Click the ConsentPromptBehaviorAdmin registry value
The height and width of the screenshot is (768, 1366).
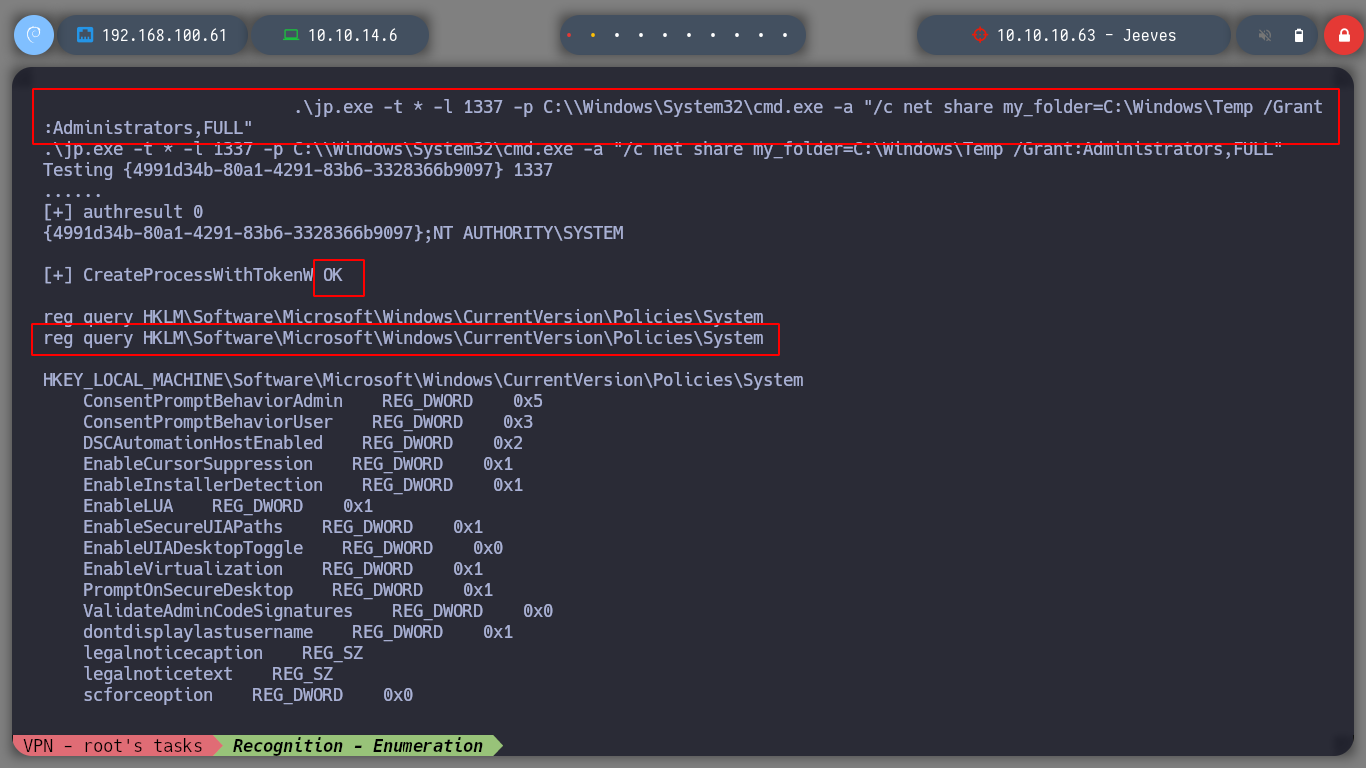point(313,401)
